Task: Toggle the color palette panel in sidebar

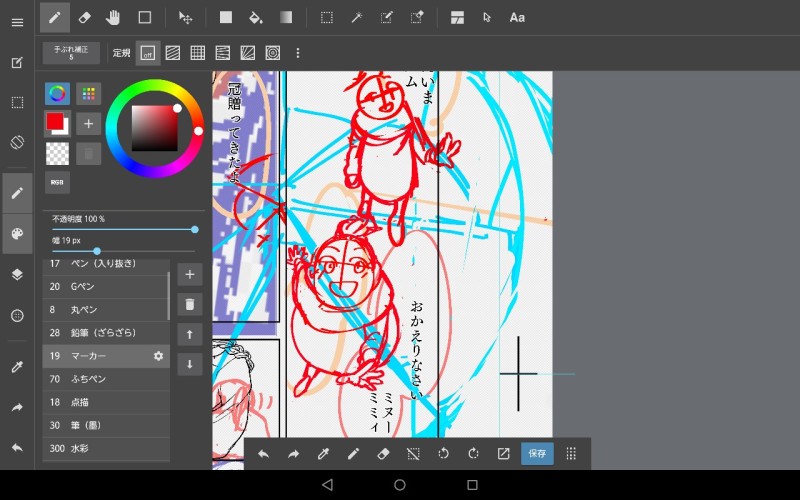Action: pos(17,234)
